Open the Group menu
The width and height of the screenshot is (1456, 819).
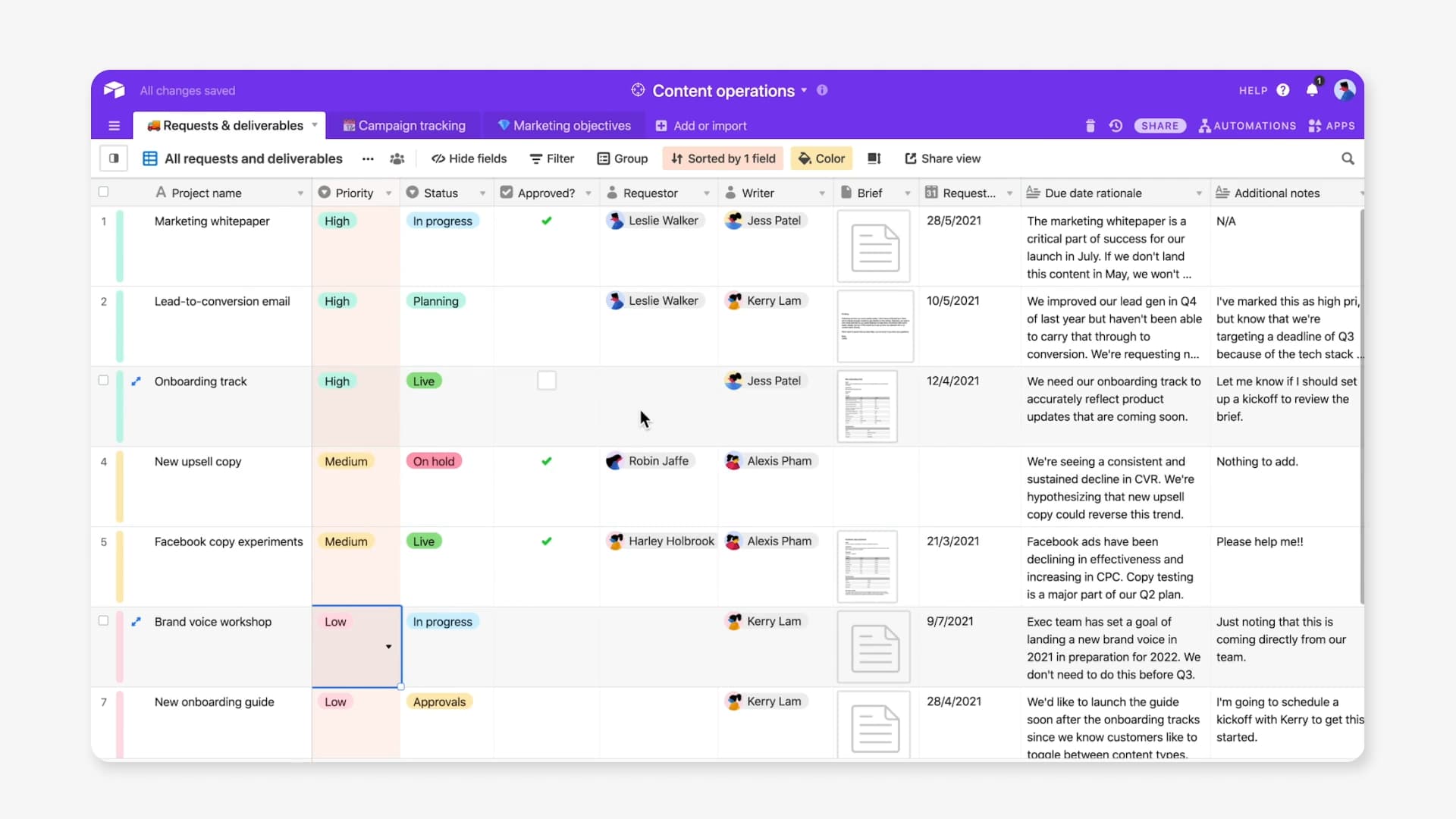click(x=623, y=158)
